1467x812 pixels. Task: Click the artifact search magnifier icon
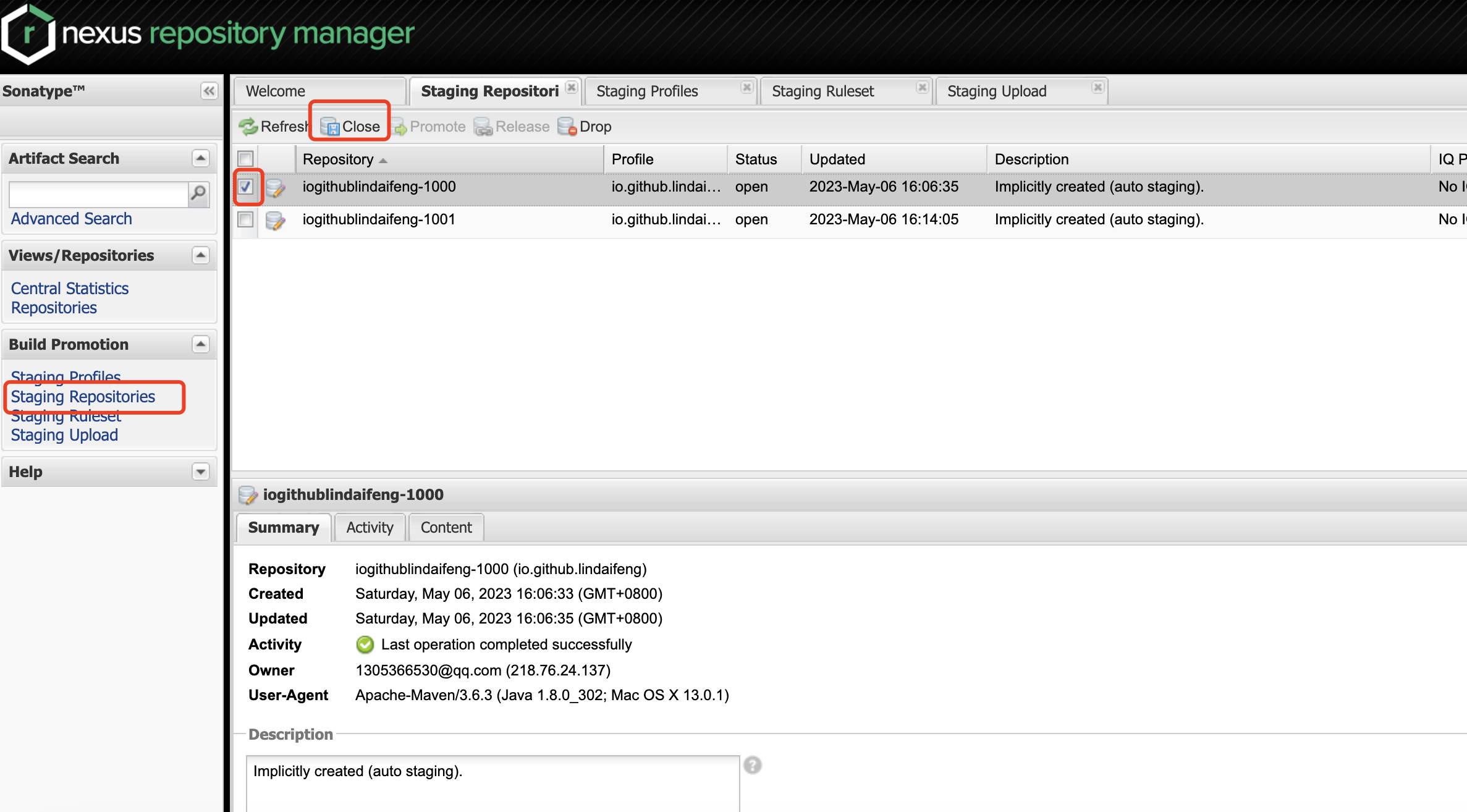coord(198,193)
